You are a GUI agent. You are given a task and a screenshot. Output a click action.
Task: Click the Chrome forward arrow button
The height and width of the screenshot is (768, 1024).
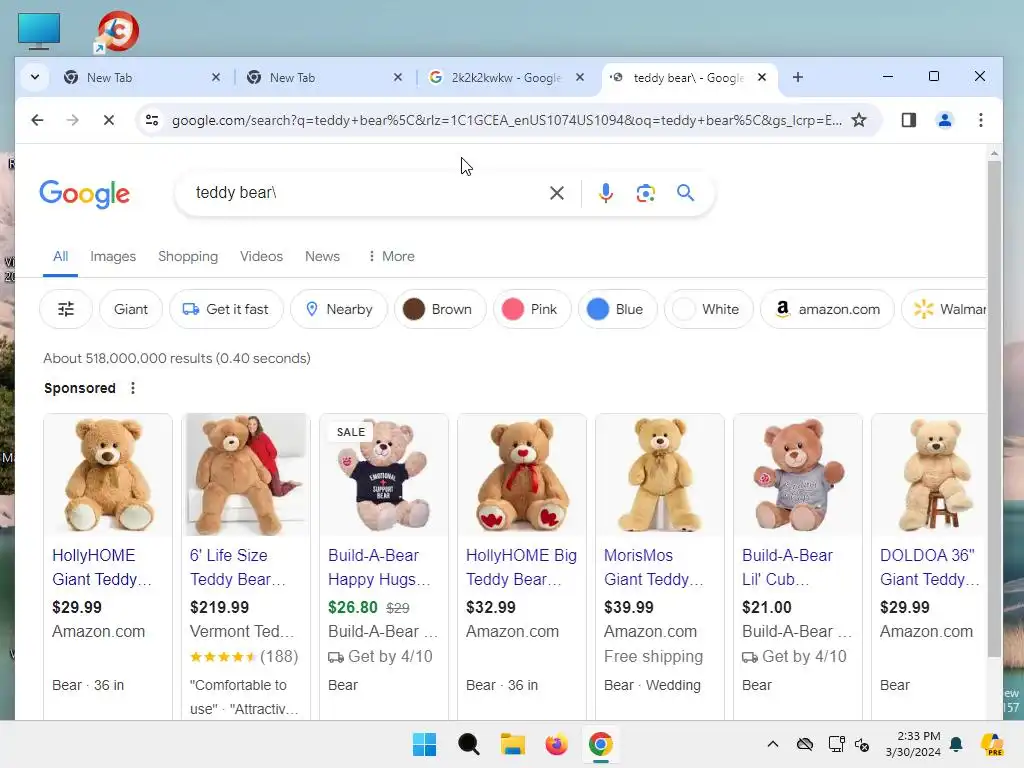pyautogui.click(x=72, y=120)
